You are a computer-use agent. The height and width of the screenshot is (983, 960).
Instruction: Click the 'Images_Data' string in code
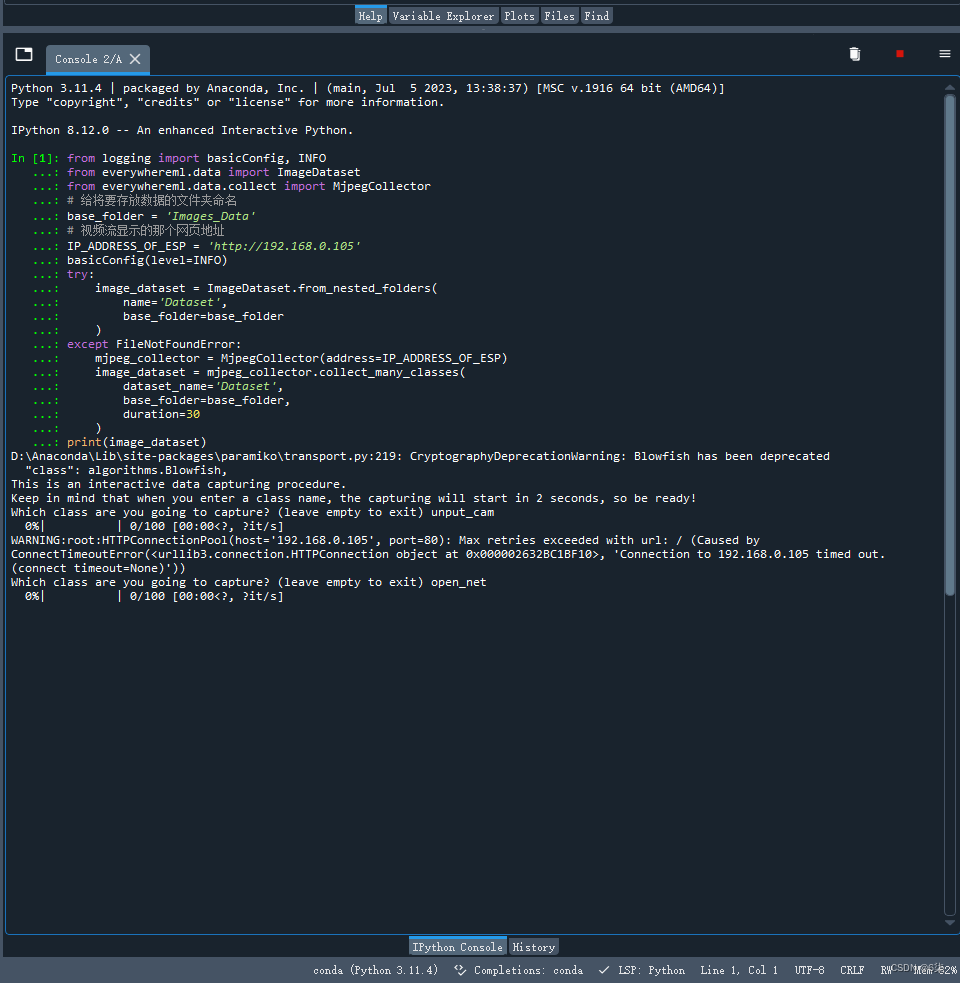click(x=211, y=216)
